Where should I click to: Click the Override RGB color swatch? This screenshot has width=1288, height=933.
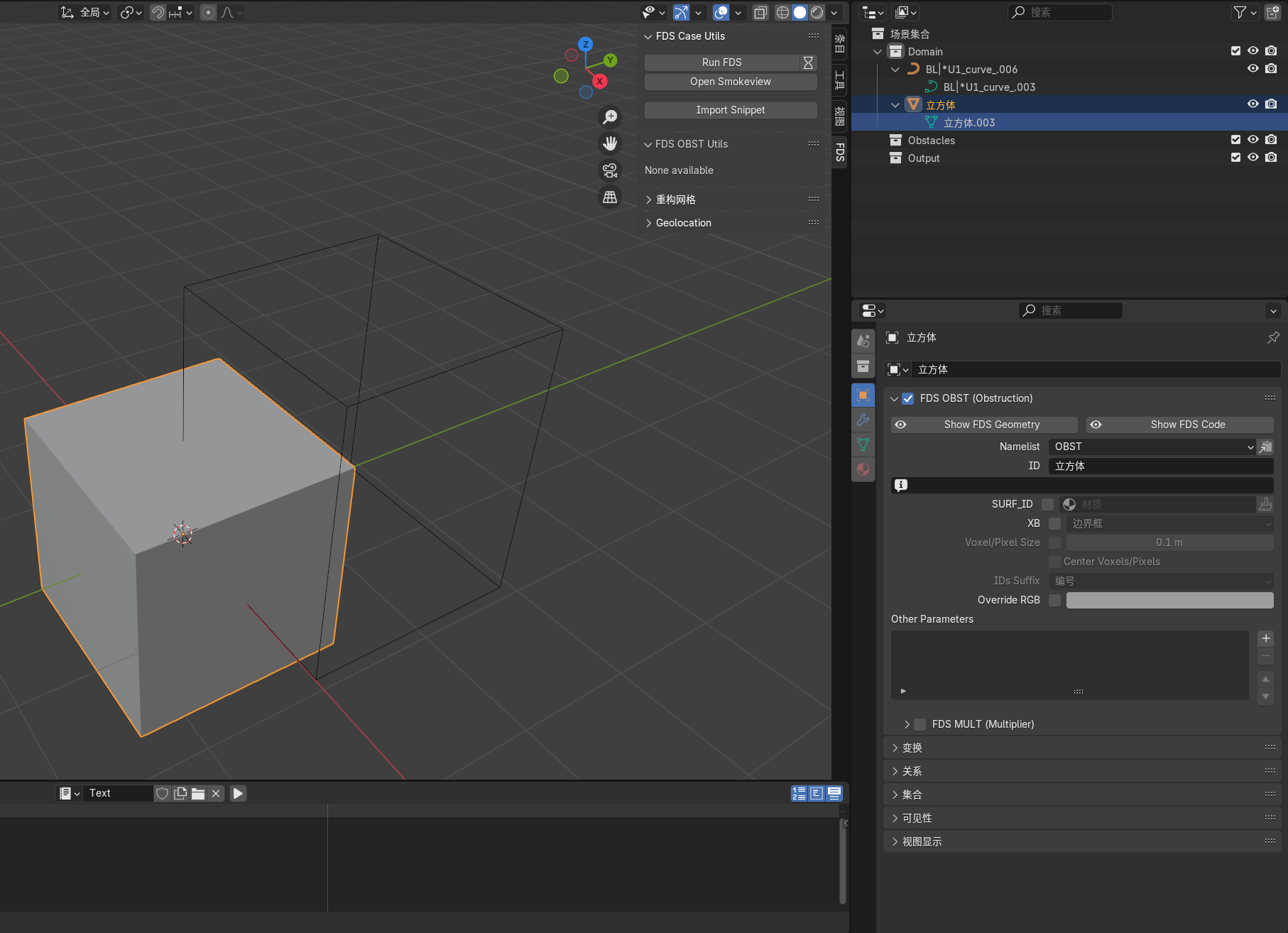(x=1169, y=600)
